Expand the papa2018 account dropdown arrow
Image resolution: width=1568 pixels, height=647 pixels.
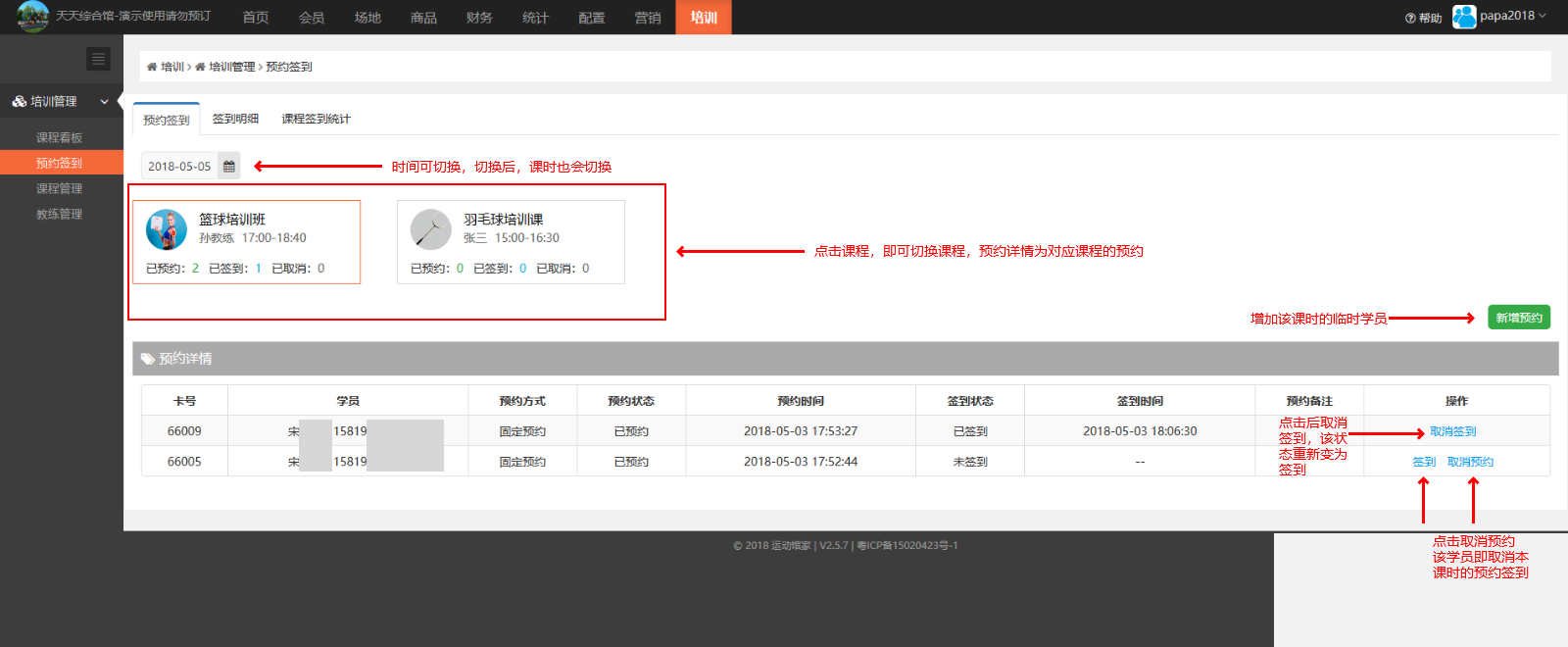[x=1543, y=16]
